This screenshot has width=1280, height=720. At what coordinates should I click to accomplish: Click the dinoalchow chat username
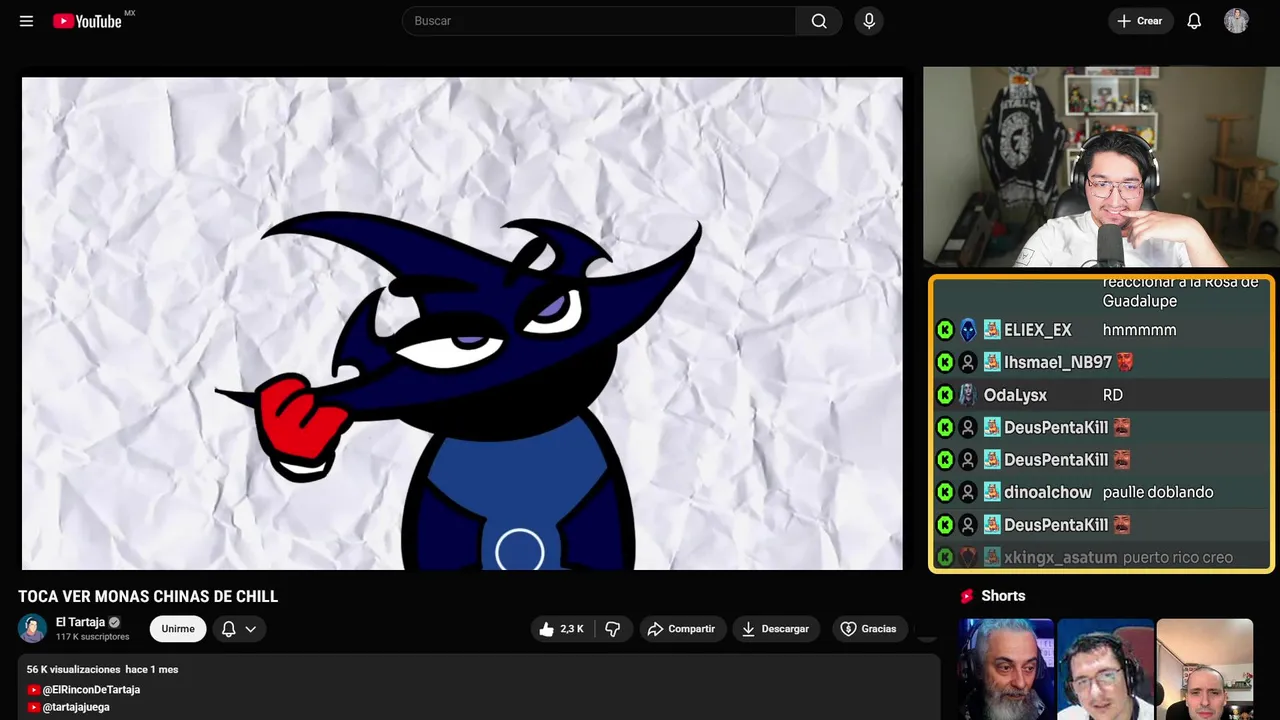click(x=1048, y=492)
